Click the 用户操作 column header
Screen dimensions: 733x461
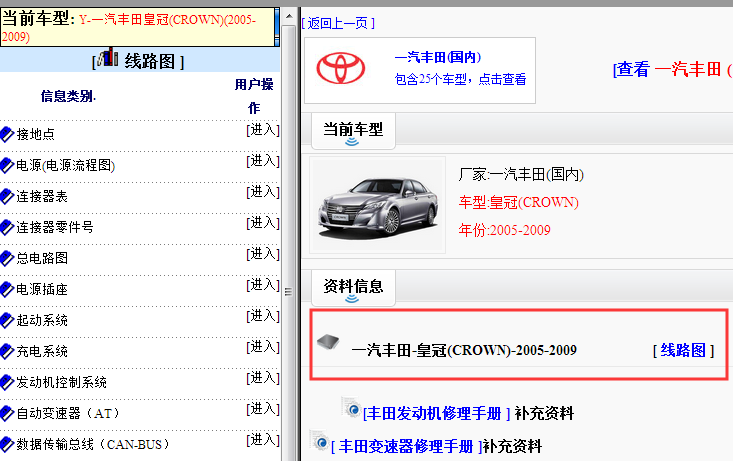[254, 96]
